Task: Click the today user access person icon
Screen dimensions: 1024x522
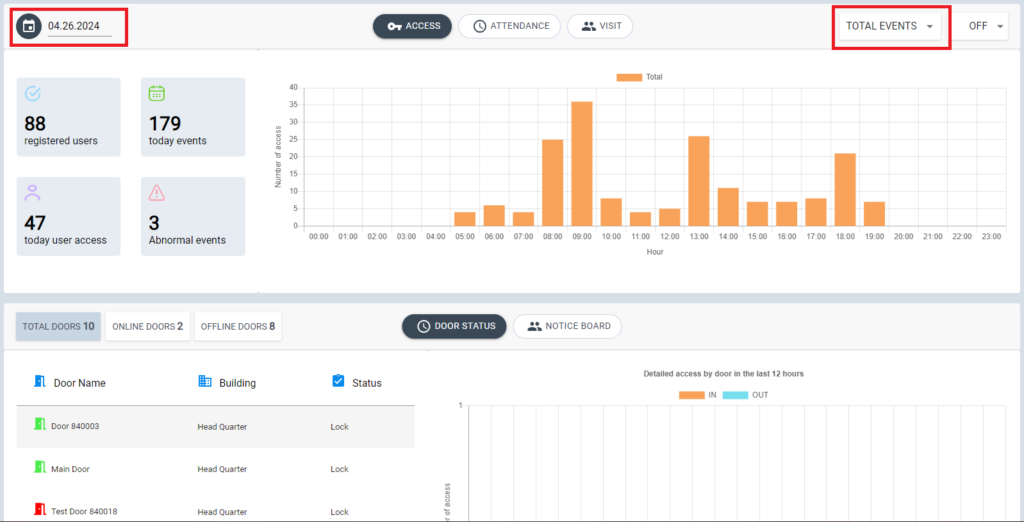Action: [x=33, y=192]
